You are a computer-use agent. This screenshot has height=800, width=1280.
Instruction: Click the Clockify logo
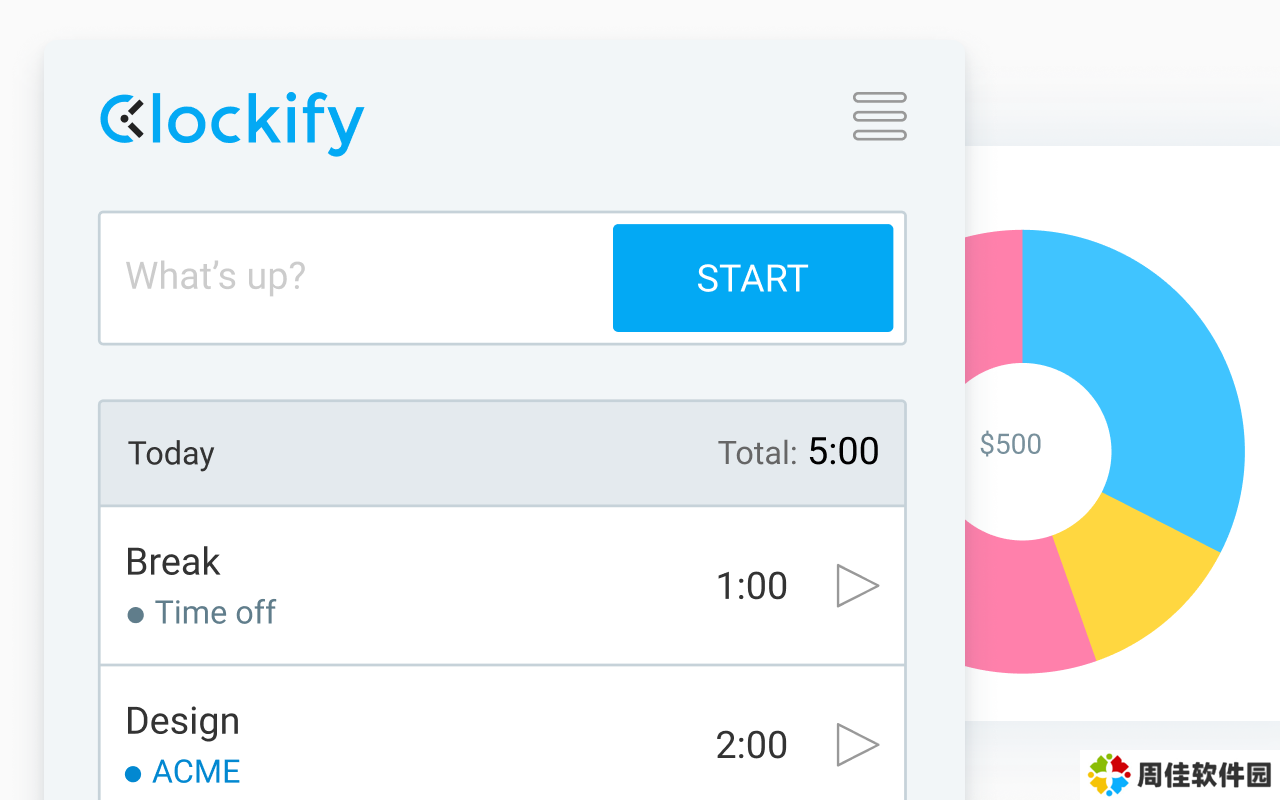[x=232, y=124]
